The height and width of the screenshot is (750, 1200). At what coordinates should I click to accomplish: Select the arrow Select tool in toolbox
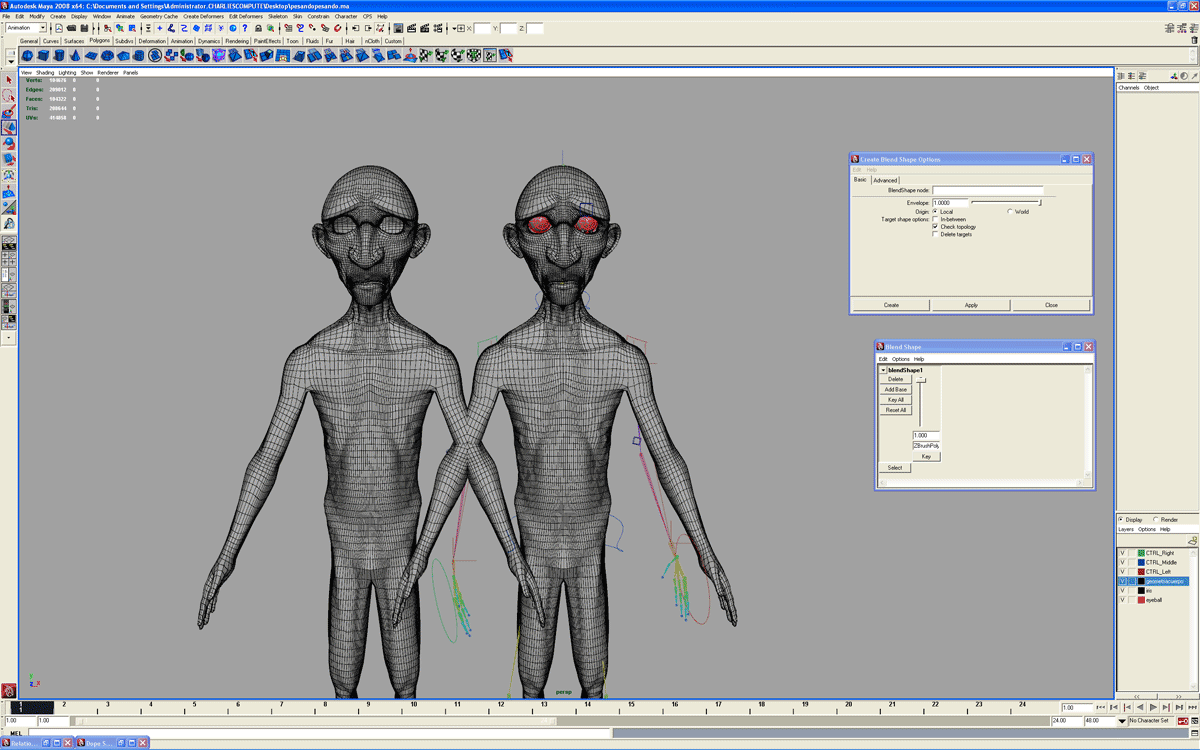coord(9,80)
